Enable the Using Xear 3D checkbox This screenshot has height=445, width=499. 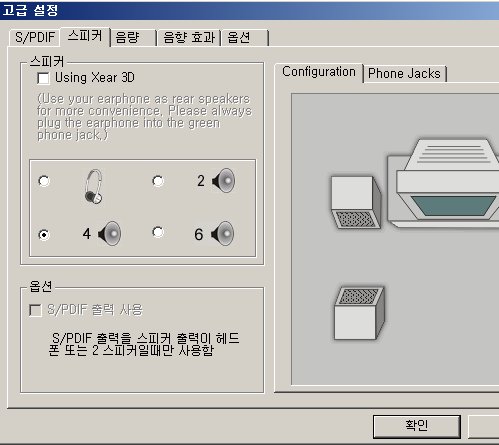[x=43, y=78]
